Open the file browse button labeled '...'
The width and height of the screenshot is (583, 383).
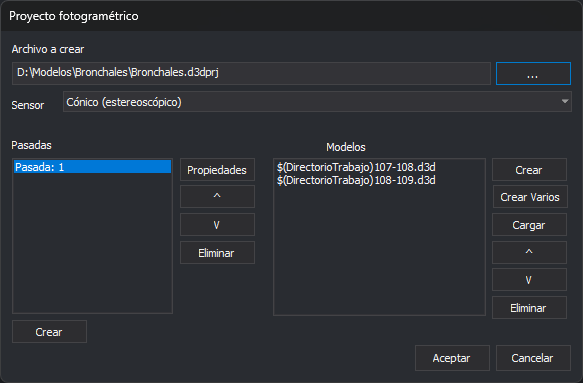click(533, 74)
